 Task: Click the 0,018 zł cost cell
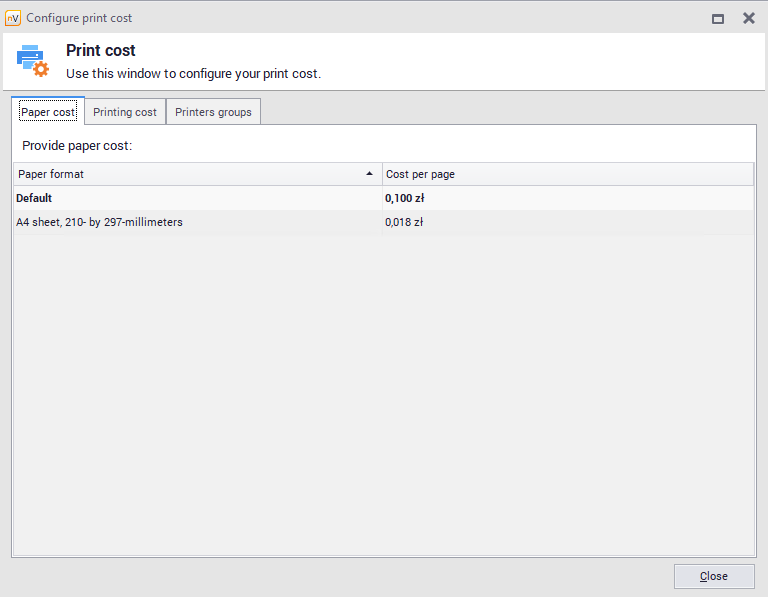404,222
